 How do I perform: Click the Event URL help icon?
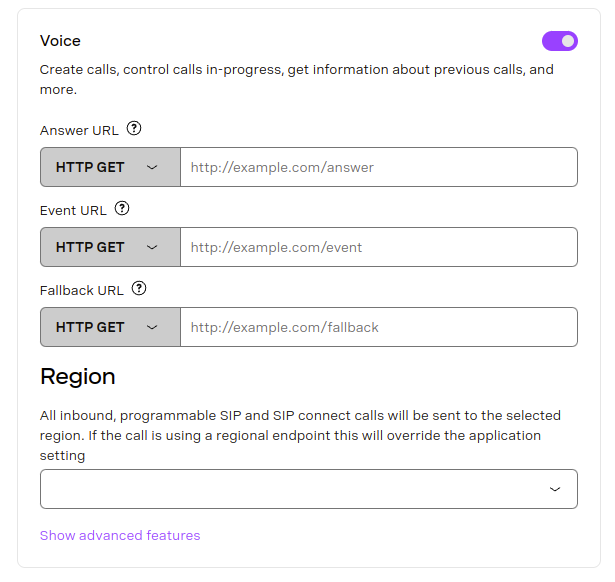pos(122,209)
